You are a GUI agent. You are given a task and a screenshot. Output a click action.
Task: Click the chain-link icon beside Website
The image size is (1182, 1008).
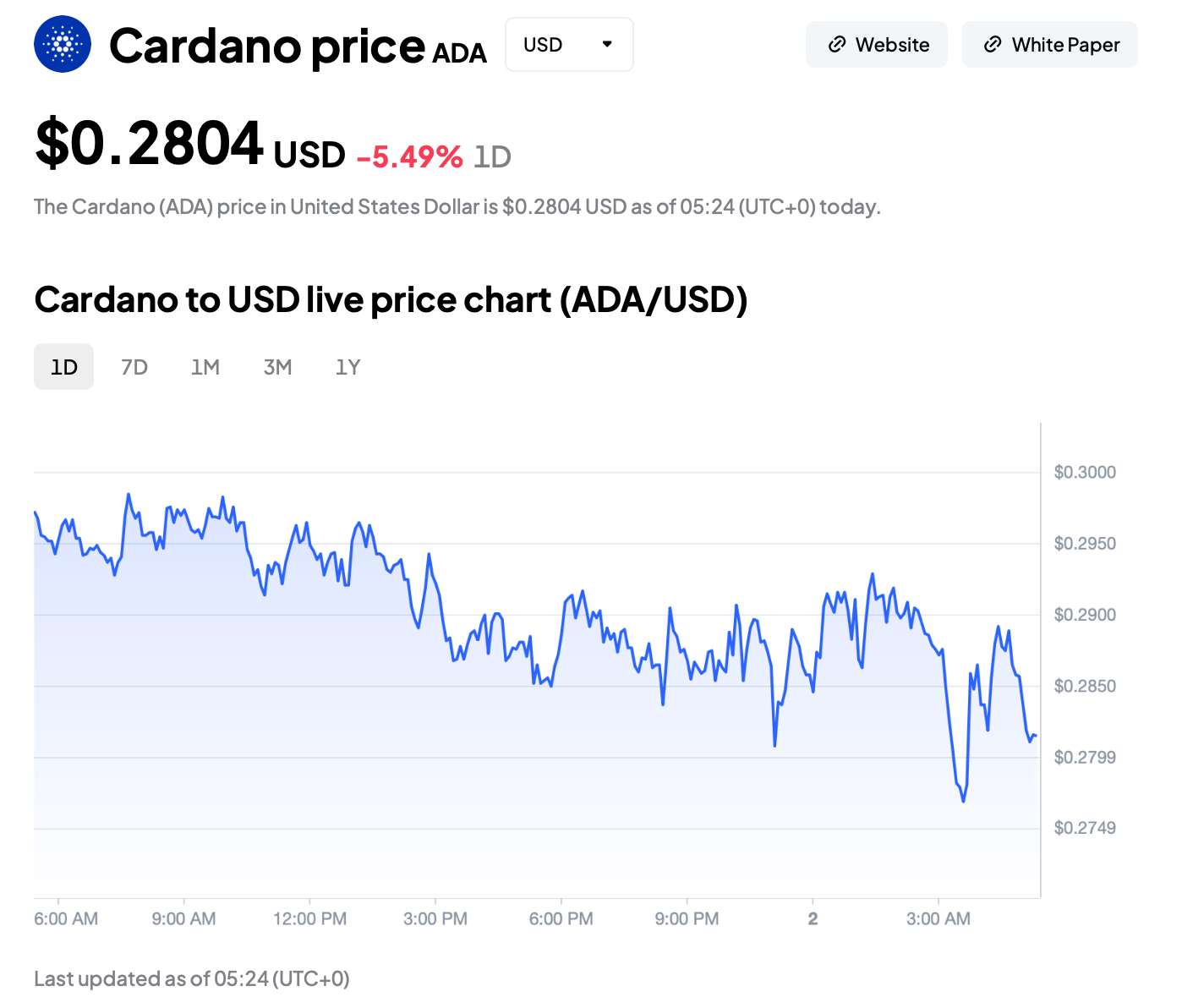pyautogui.click(x=837, y=45)
